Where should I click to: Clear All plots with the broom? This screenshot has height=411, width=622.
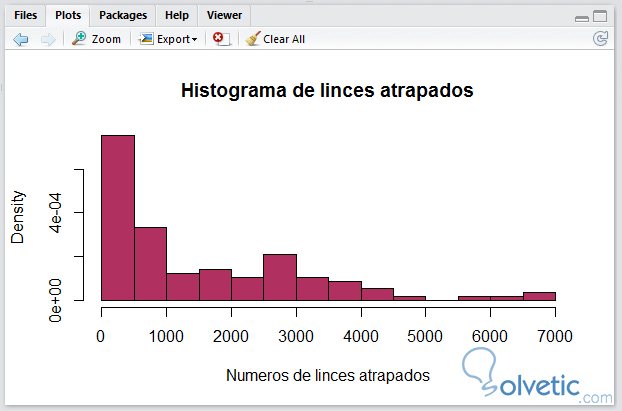(x=275, y=39)
